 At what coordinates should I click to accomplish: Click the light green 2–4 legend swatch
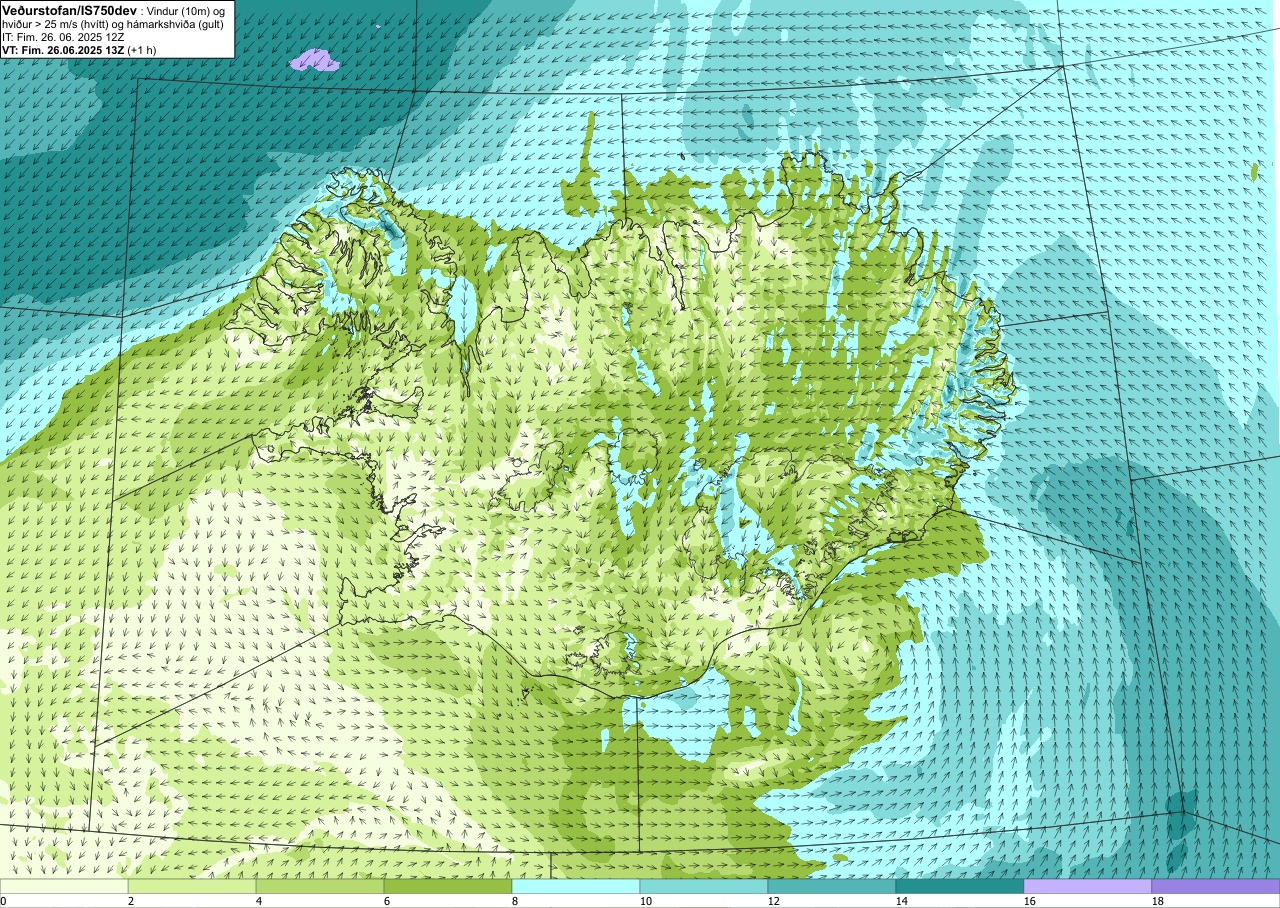[x=192, y=886]
